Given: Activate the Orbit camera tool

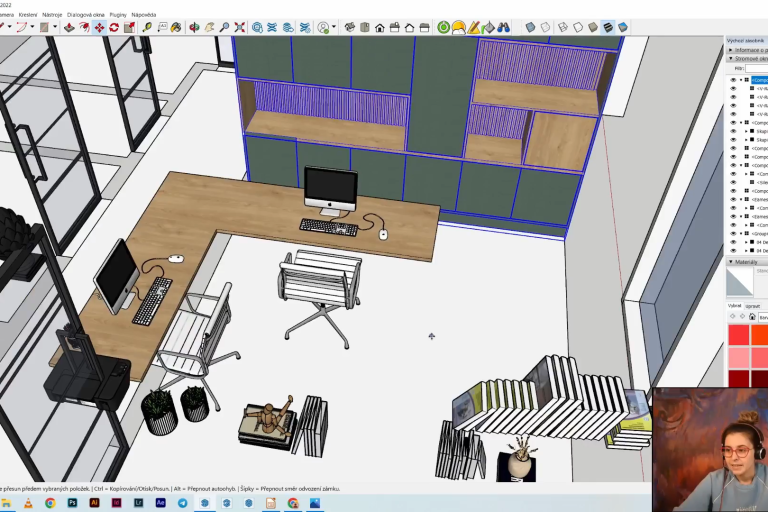Looking at the screenshot, I should [x=194, y=27].
